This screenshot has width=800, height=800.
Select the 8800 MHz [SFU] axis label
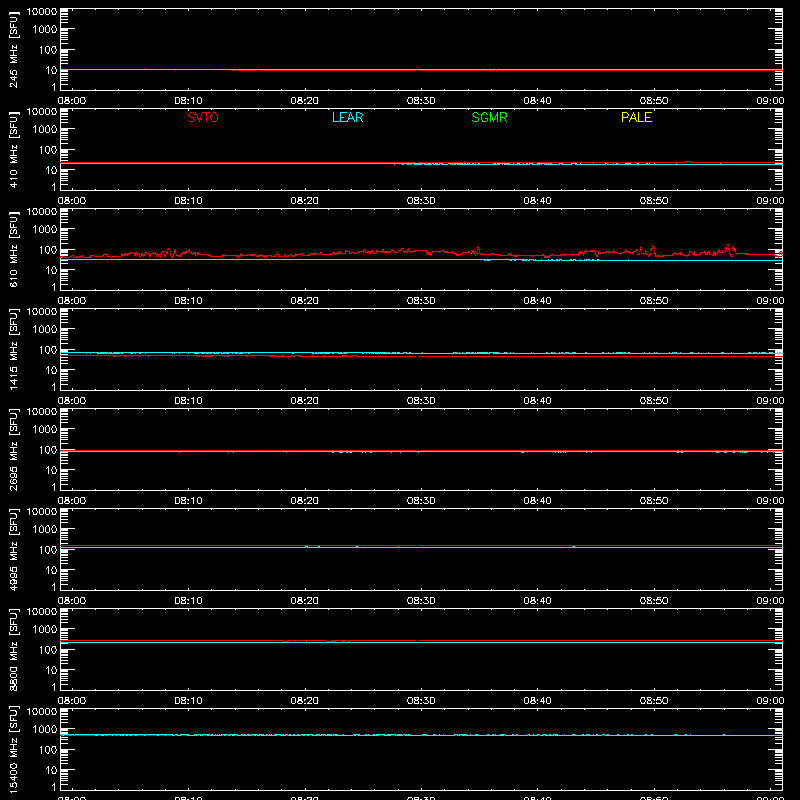pos(13,649)
